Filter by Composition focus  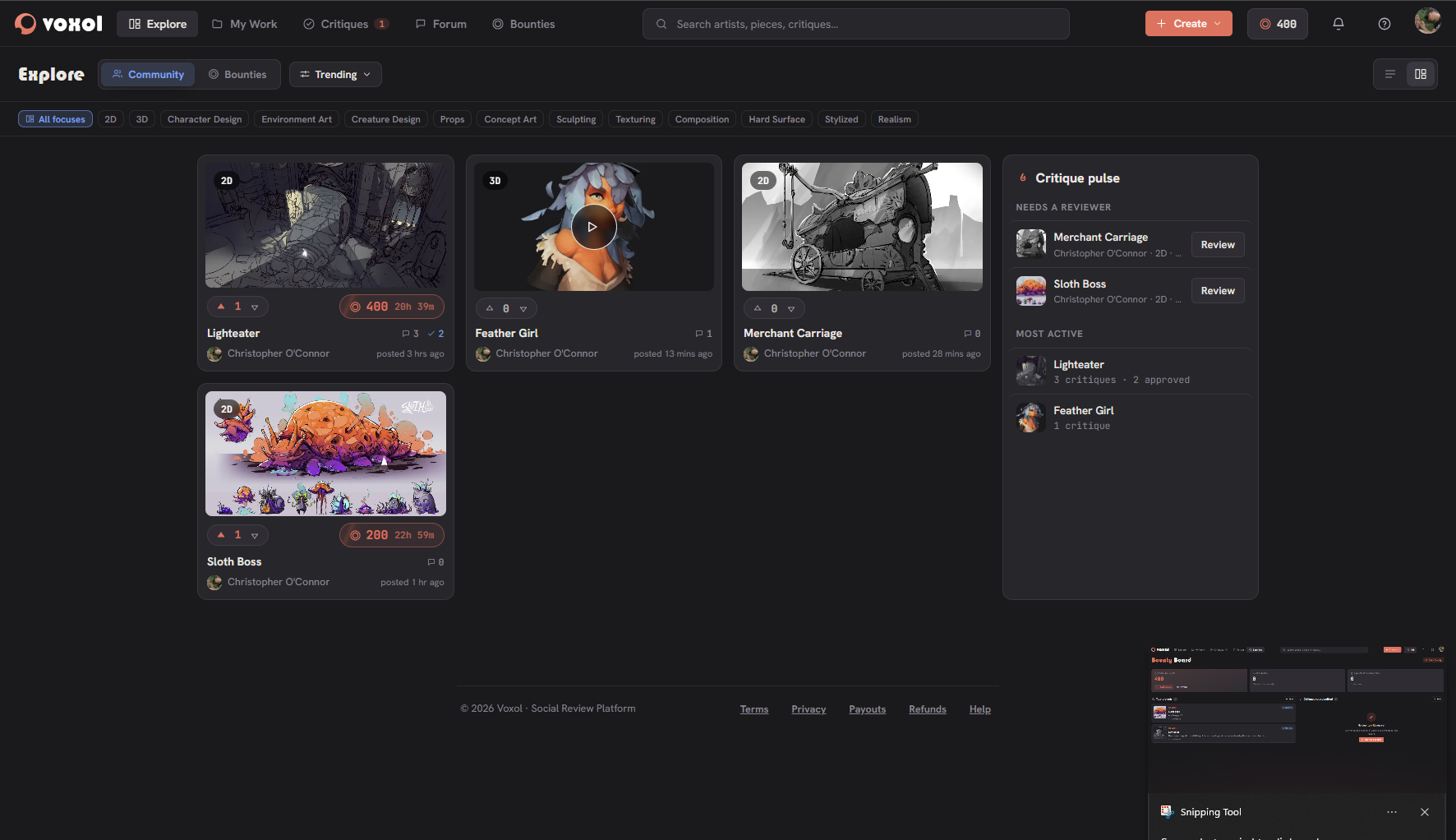click(703, 119)
